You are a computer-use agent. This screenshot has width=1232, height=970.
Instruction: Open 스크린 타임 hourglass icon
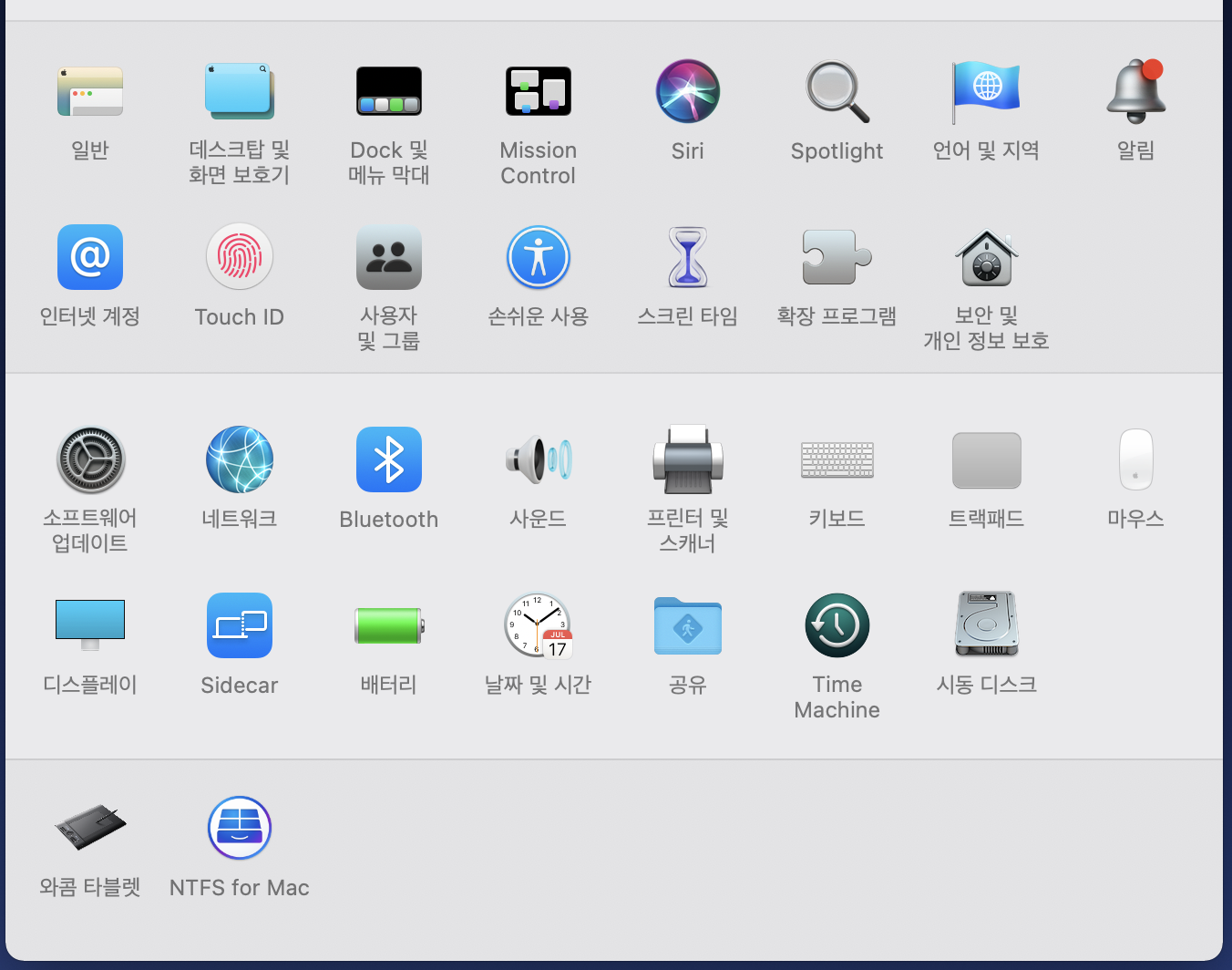pyautogui.click(x=688, y=257)
